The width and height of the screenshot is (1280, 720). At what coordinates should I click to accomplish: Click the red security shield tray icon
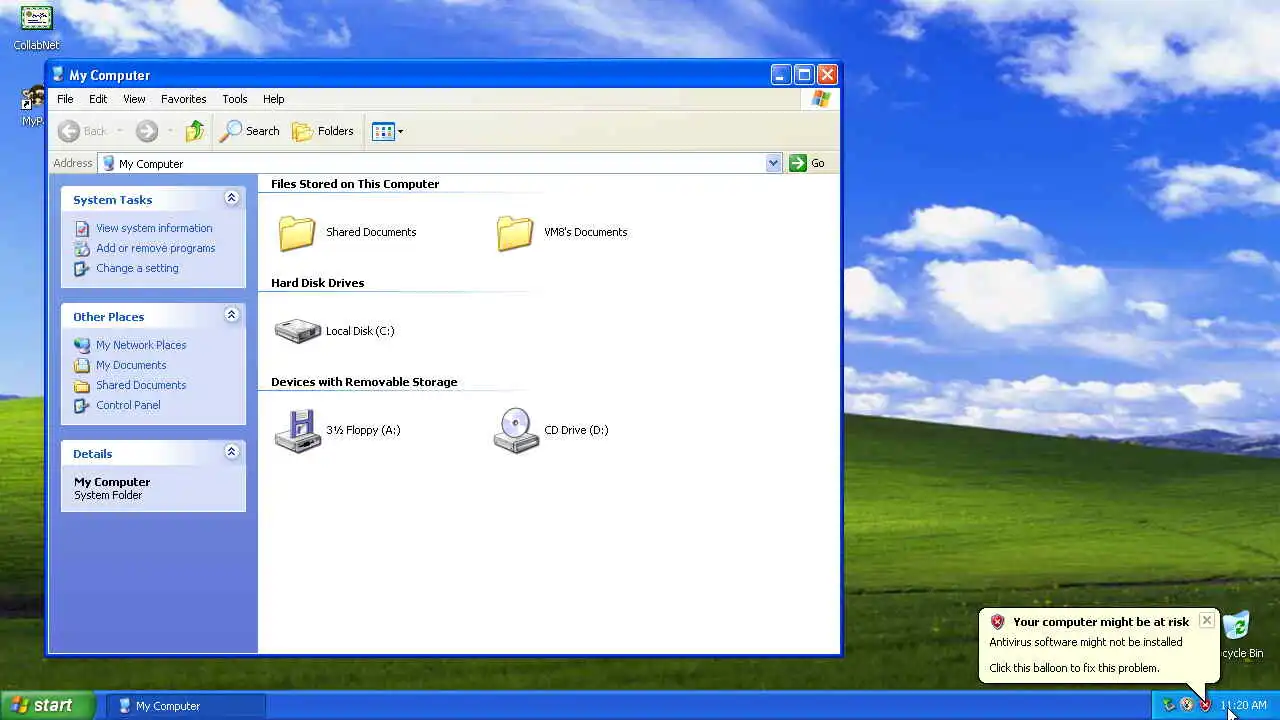1205,705
